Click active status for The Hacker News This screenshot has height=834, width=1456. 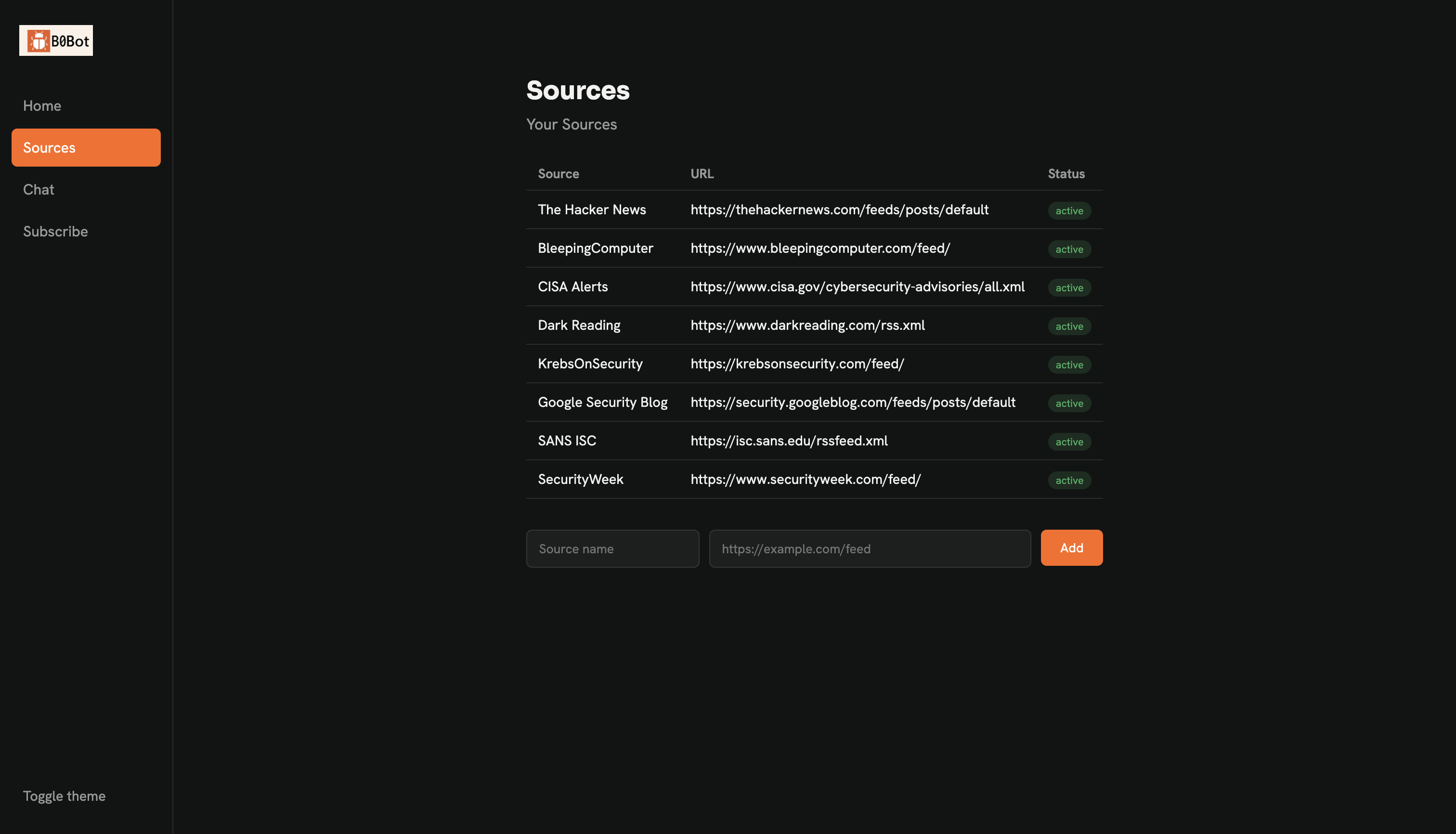[x=1069, y=211]
